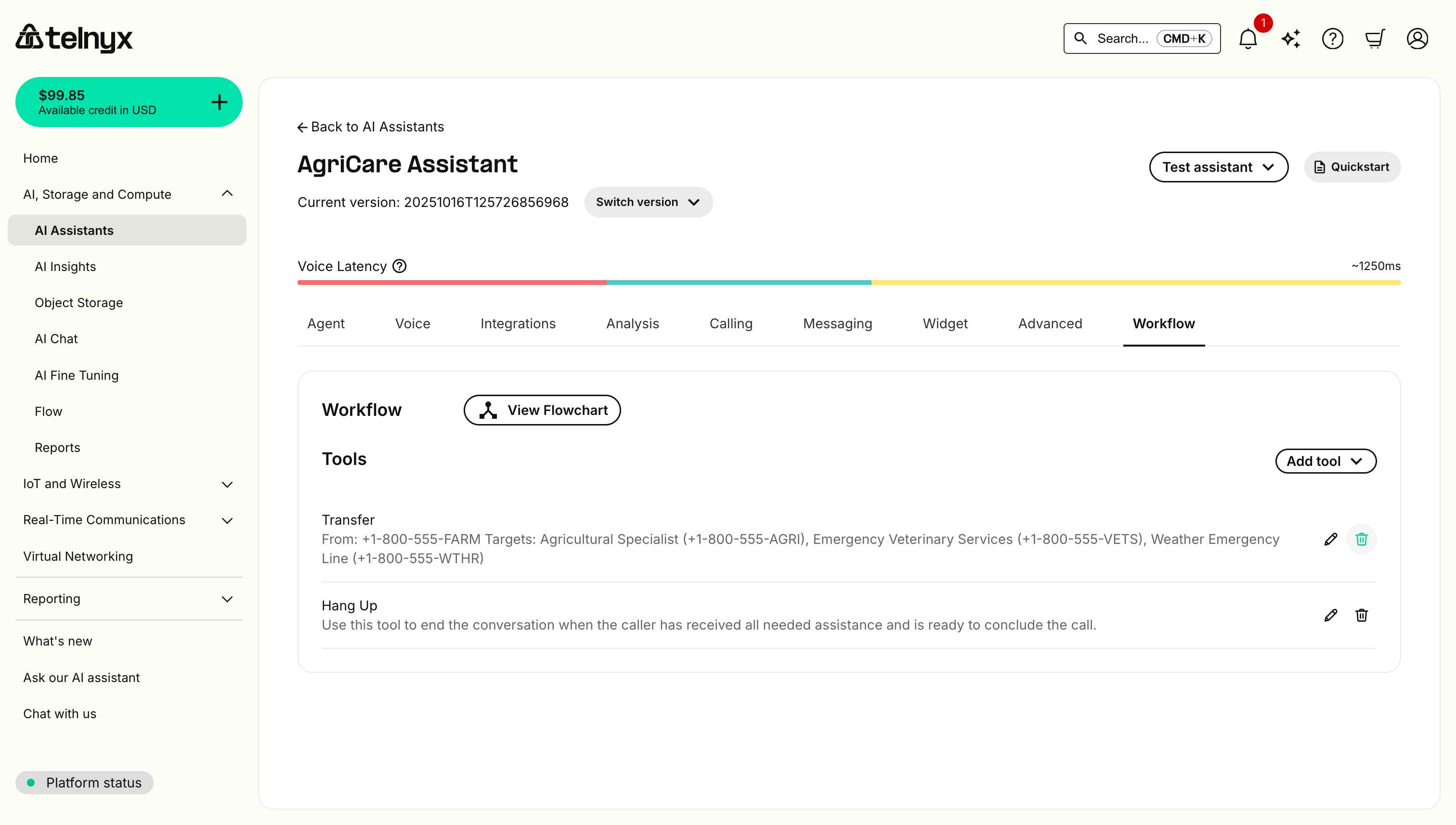Delete the Transfer tool with the trash icon
Image resolution: width=1456 pixels, height=825 pixels.
click(x=1363, y=539)
